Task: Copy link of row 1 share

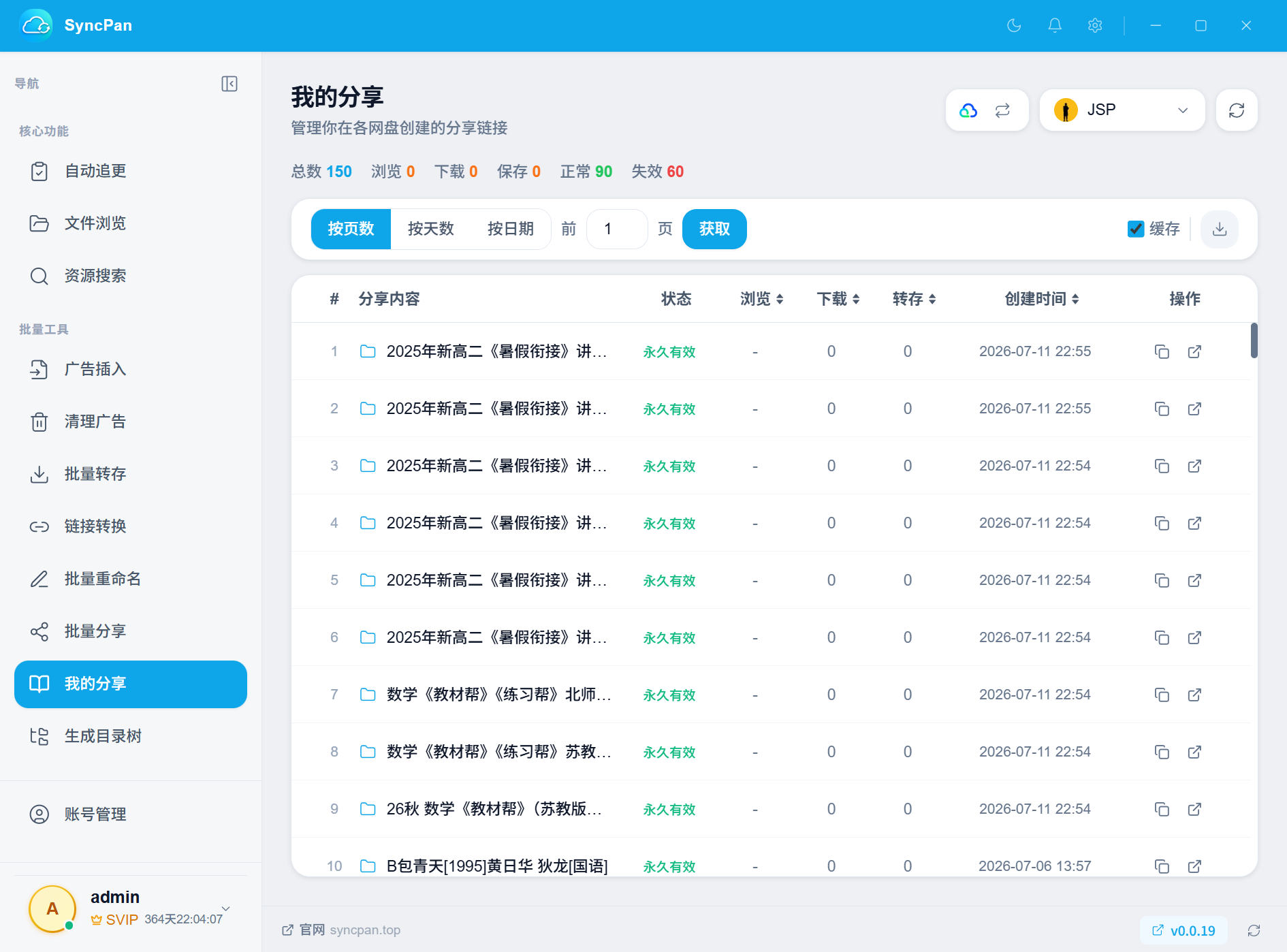Action: click(x=1162, y=351)
